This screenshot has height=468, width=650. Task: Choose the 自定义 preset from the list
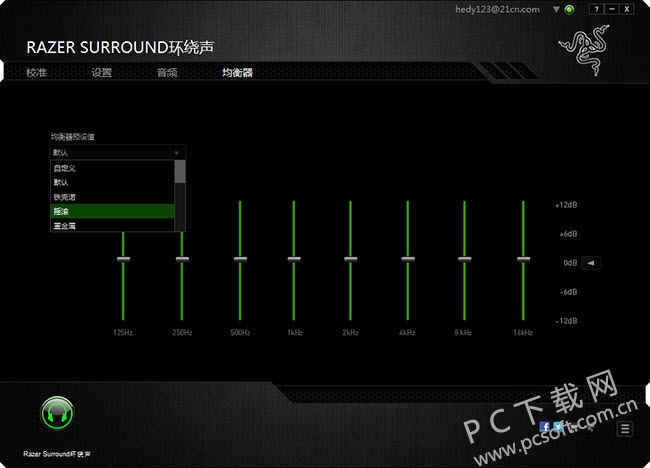(112, 168)
